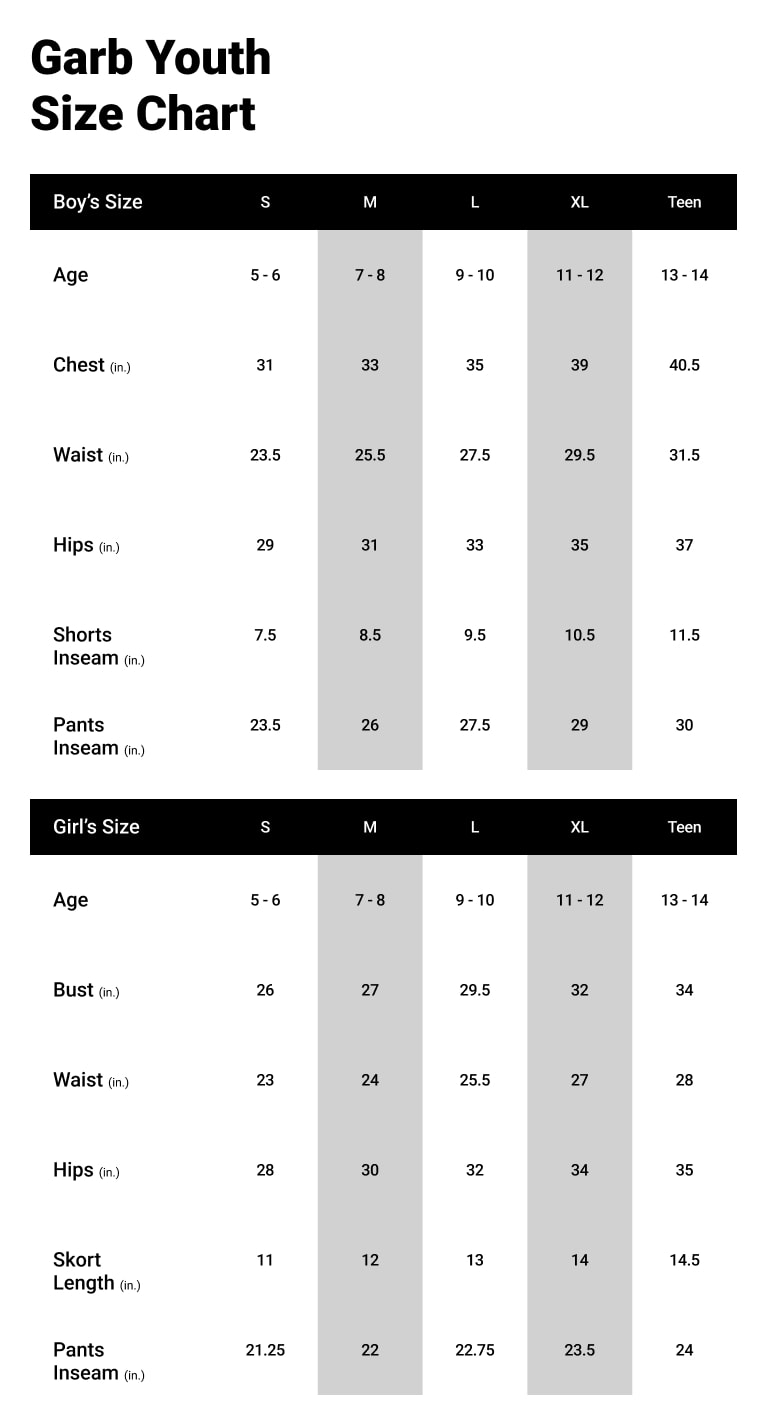
Task: Select the girl's Teen skort length value 14.5
Action: pyautogui.click(x=684, y=1260)
